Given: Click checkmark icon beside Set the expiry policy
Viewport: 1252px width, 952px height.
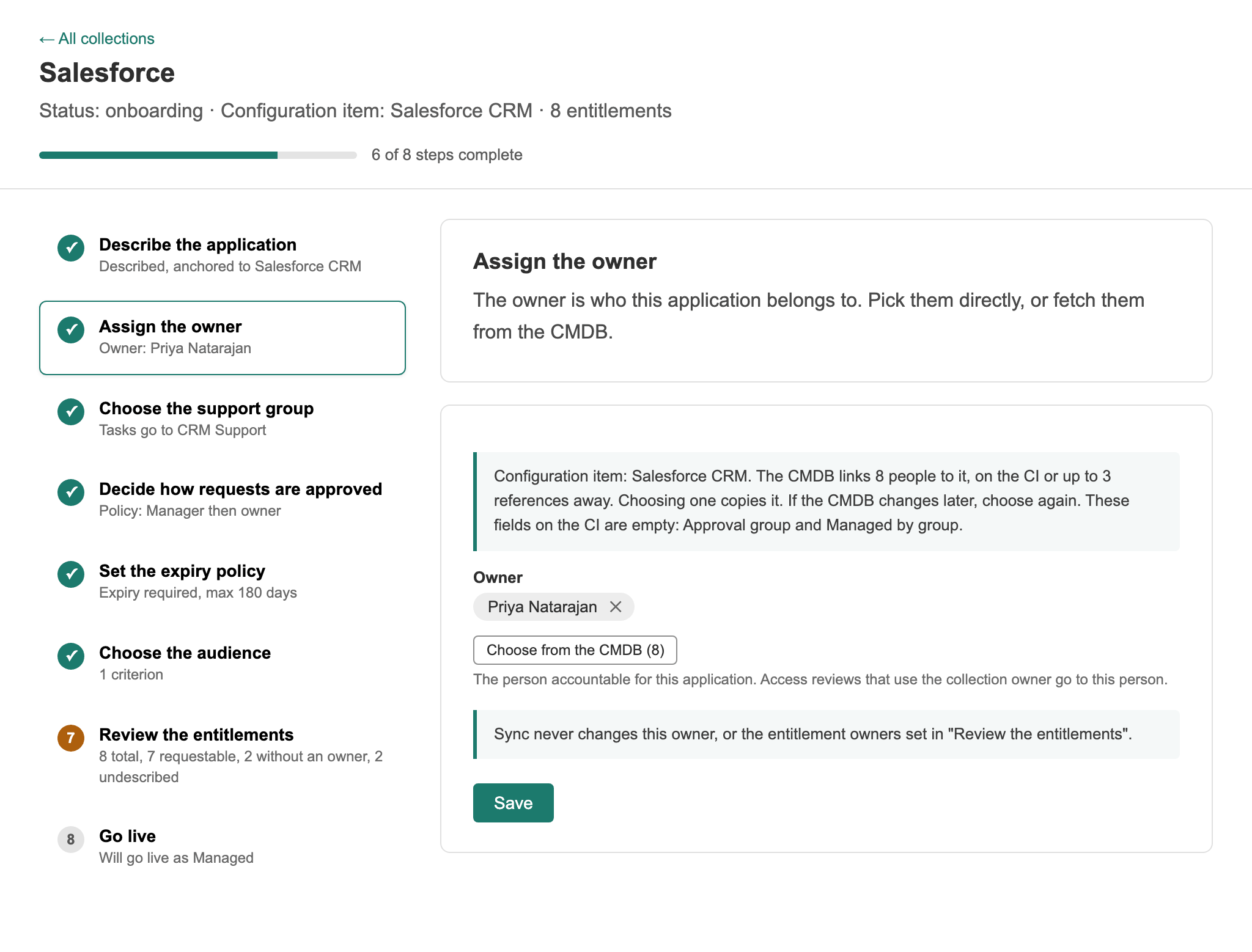Looking at the screenshot, I should tap(71, 574).
